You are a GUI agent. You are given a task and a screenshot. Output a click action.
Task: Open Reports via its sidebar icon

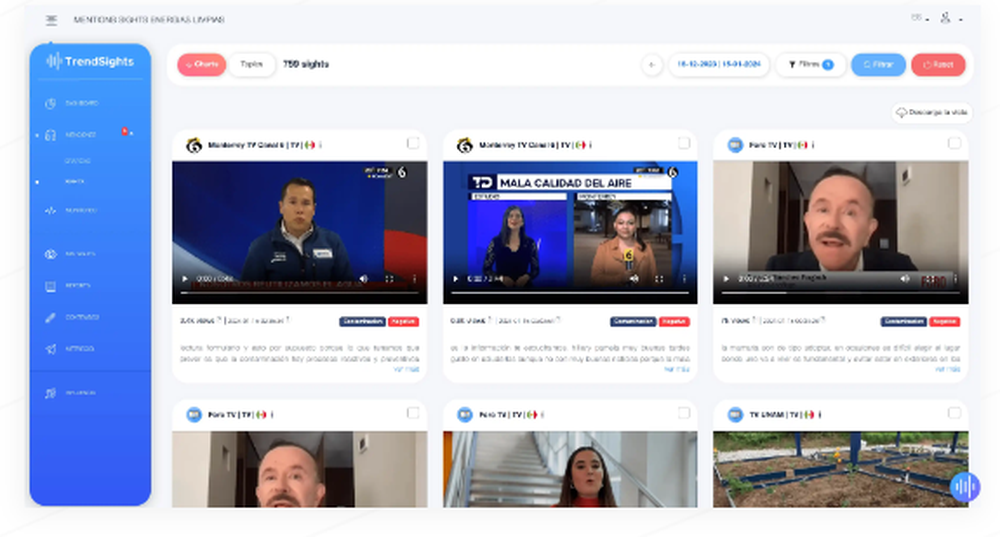tap(50, 286)
